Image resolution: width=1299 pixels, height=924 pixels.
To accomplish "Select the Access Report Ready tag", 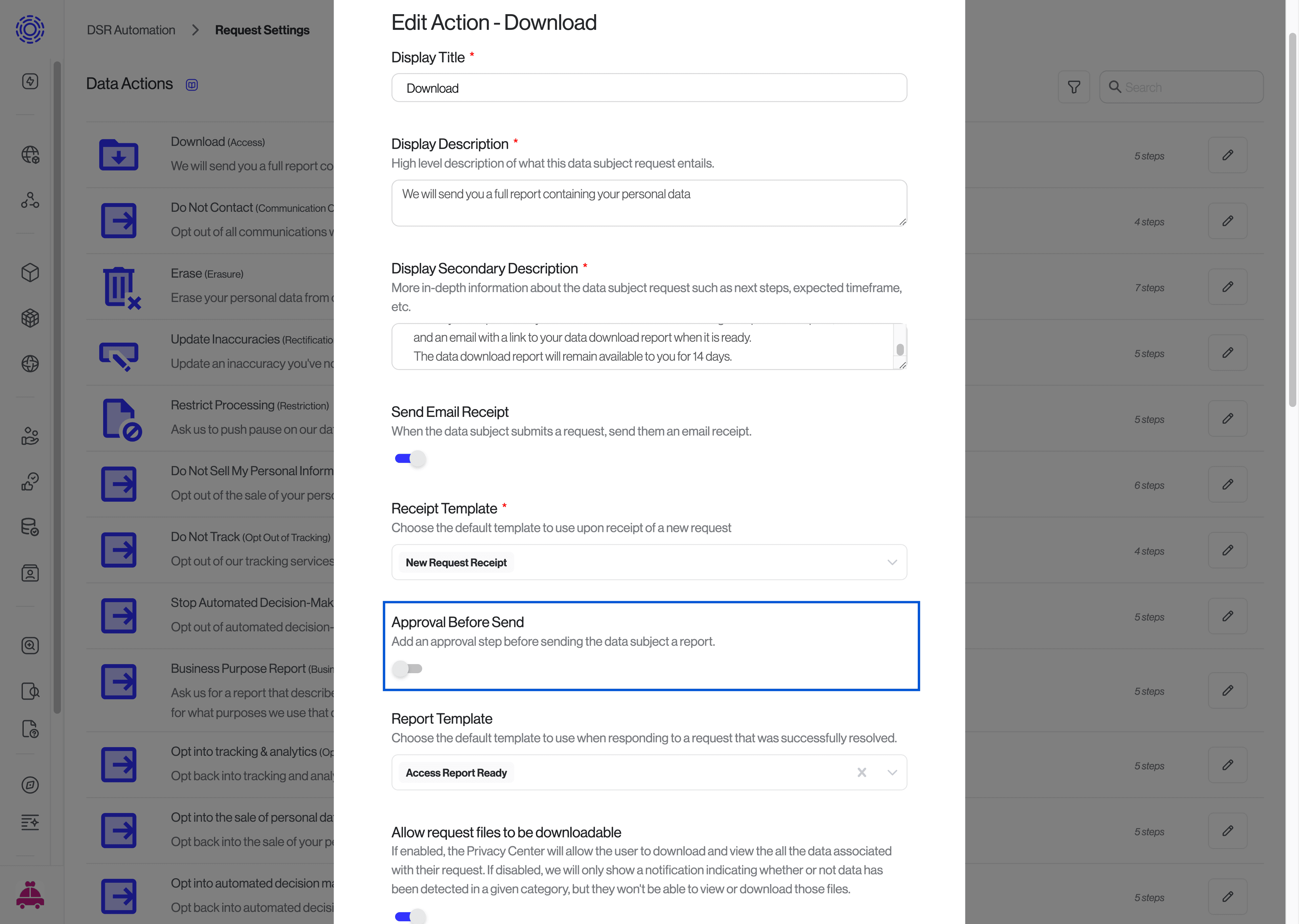I will (x=456, y=773).
